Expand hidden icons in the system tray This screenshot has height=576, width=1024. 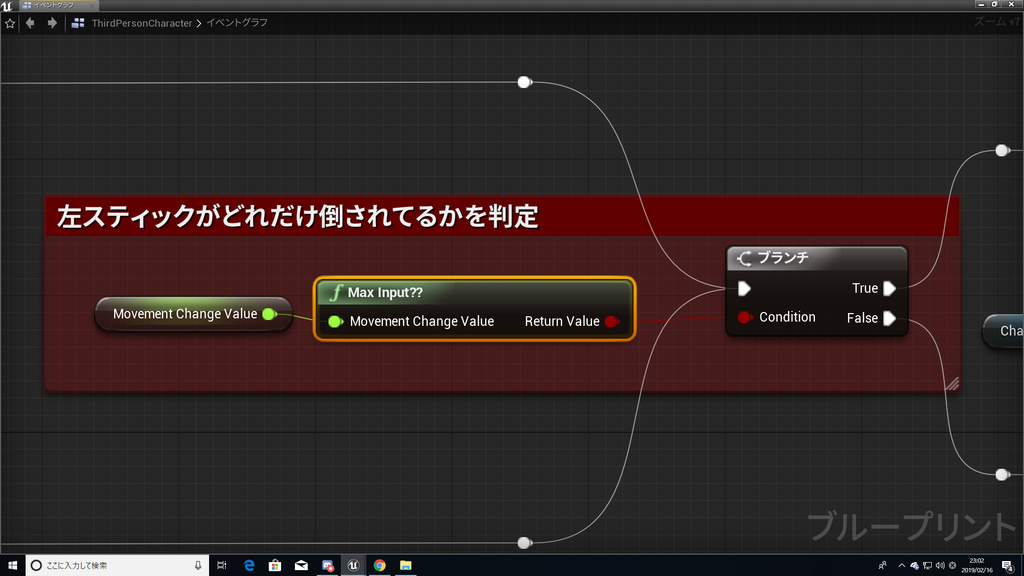pyautogui.click(x=901, y=564)
